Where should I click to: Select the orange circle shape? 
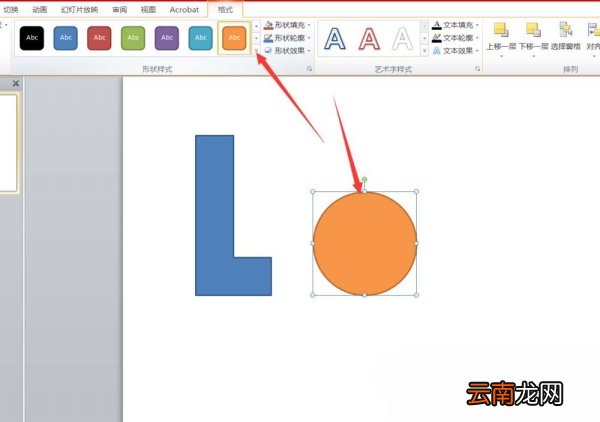365,243
